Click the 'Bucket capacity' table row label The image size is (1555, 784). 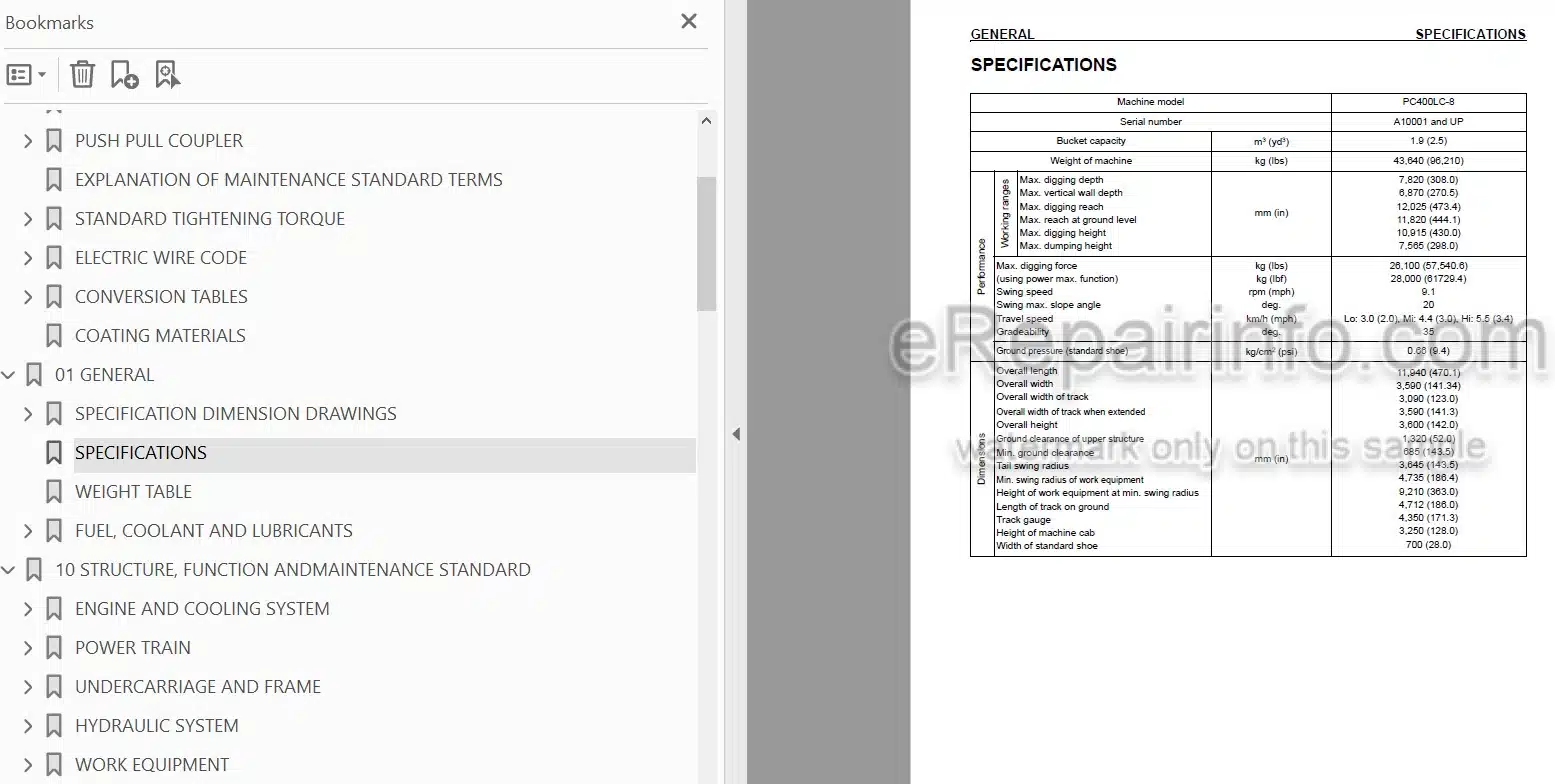pyautogui.click(x=1091, y=141)
